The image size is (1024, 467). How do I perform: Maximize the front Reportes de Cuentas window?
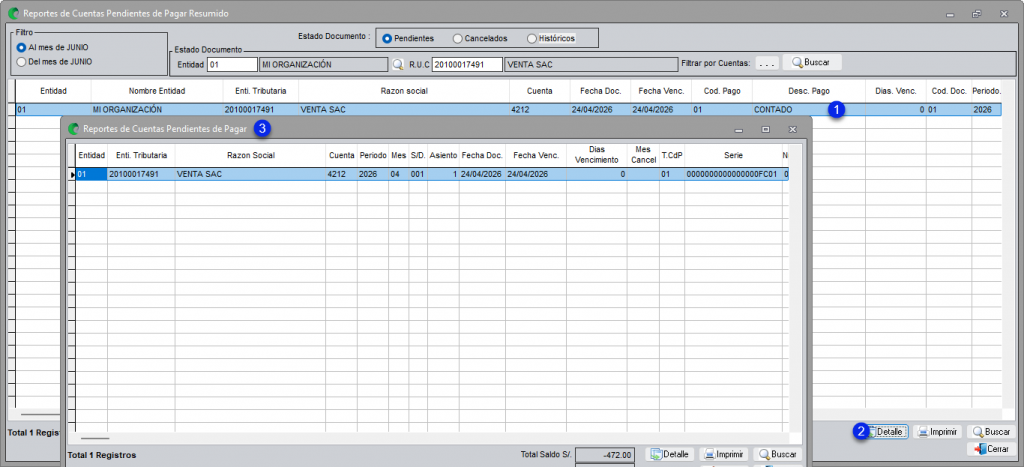point(765,130)
